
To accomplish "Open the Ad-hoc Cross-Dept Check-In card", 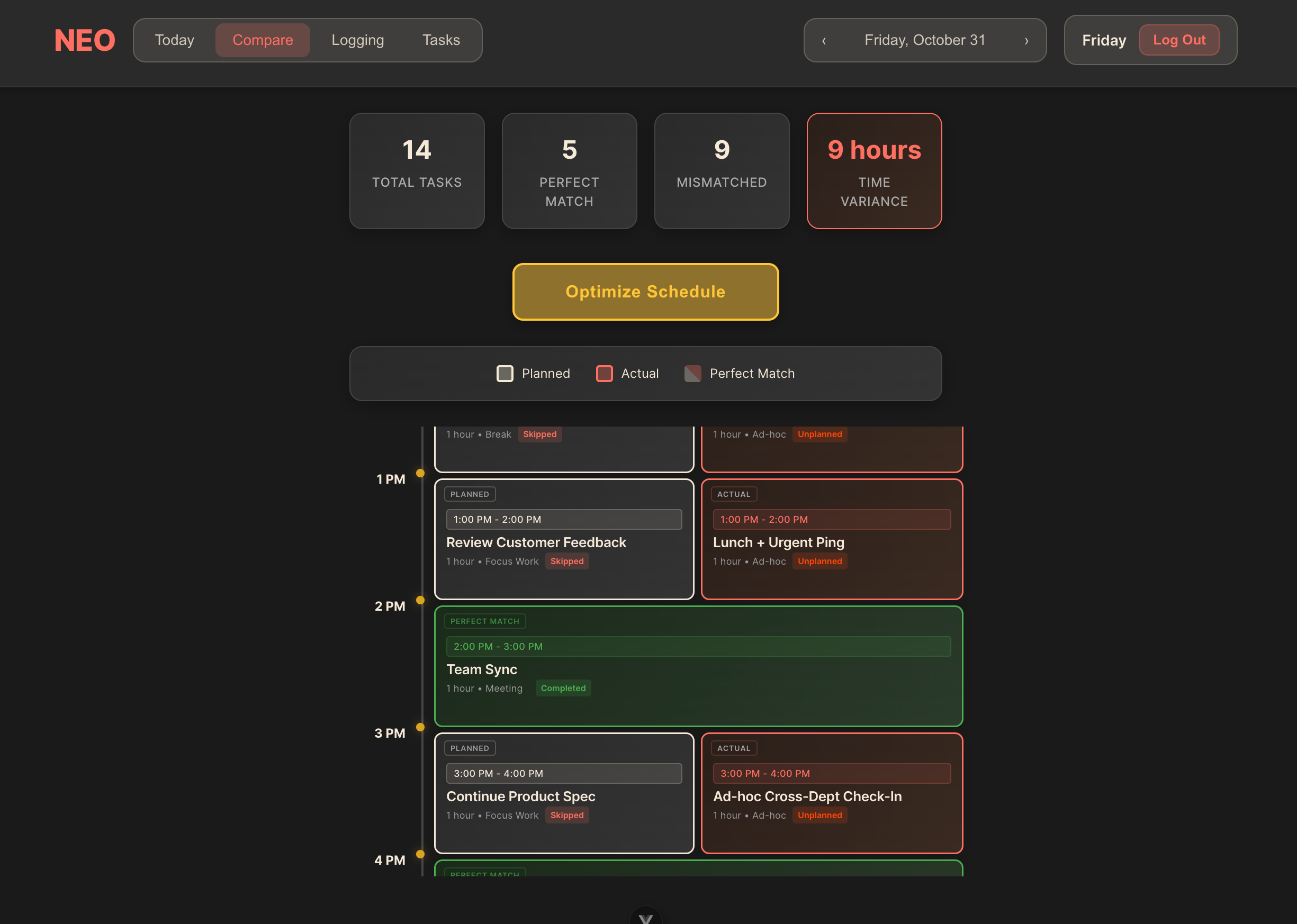I will [x=831, y=793].
